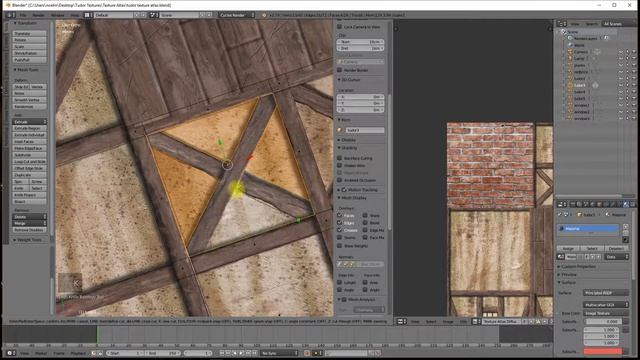
Task: Open the UVs menu in UV editor
Action: pyautogui.click(x=463, y=322)
